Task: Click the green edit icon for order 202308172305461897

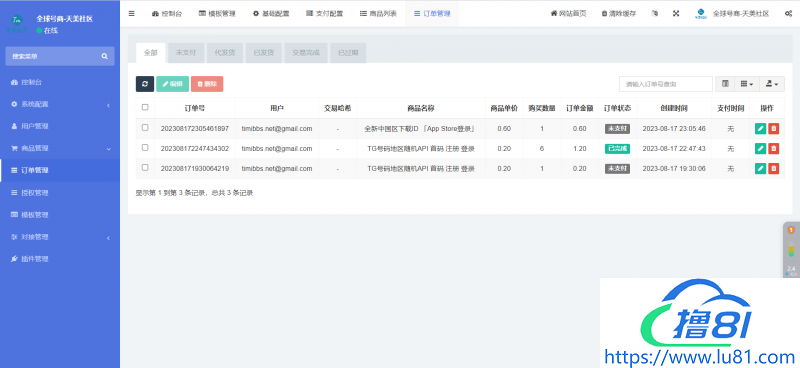Action: (760, 129)
